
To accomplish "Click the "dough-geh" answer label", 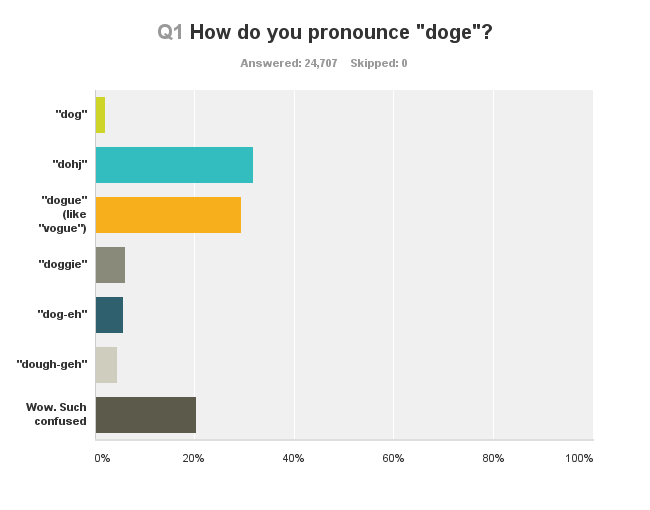I will pyautogui.click(x=52, y=364).
